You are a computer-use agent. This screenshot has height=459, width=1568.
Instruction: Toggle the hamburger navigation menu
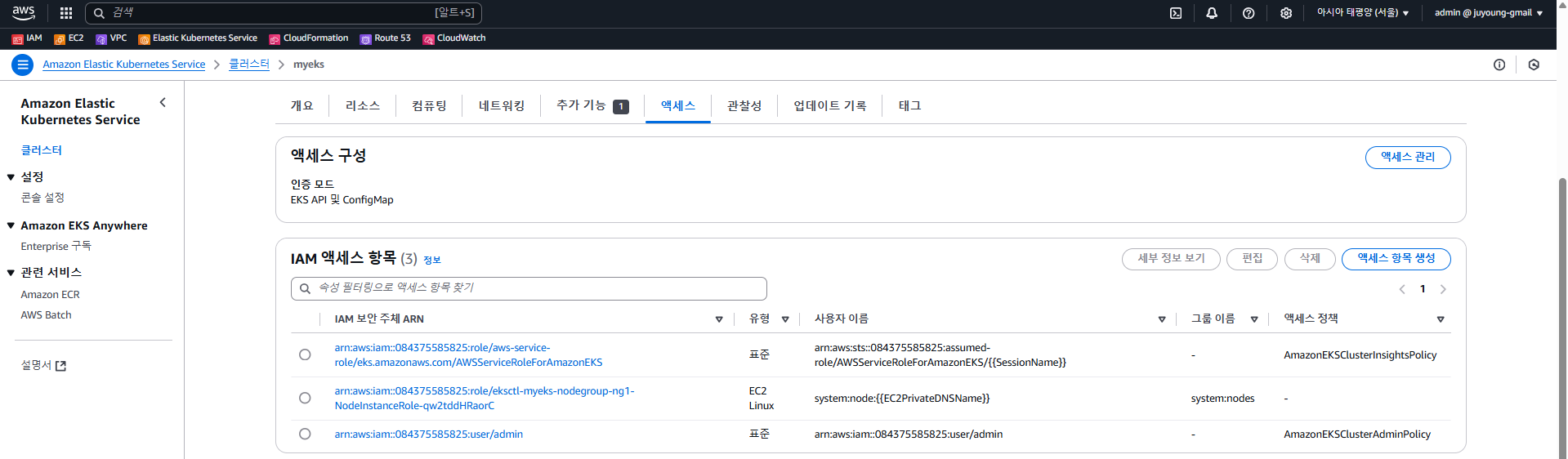point(23,65)
